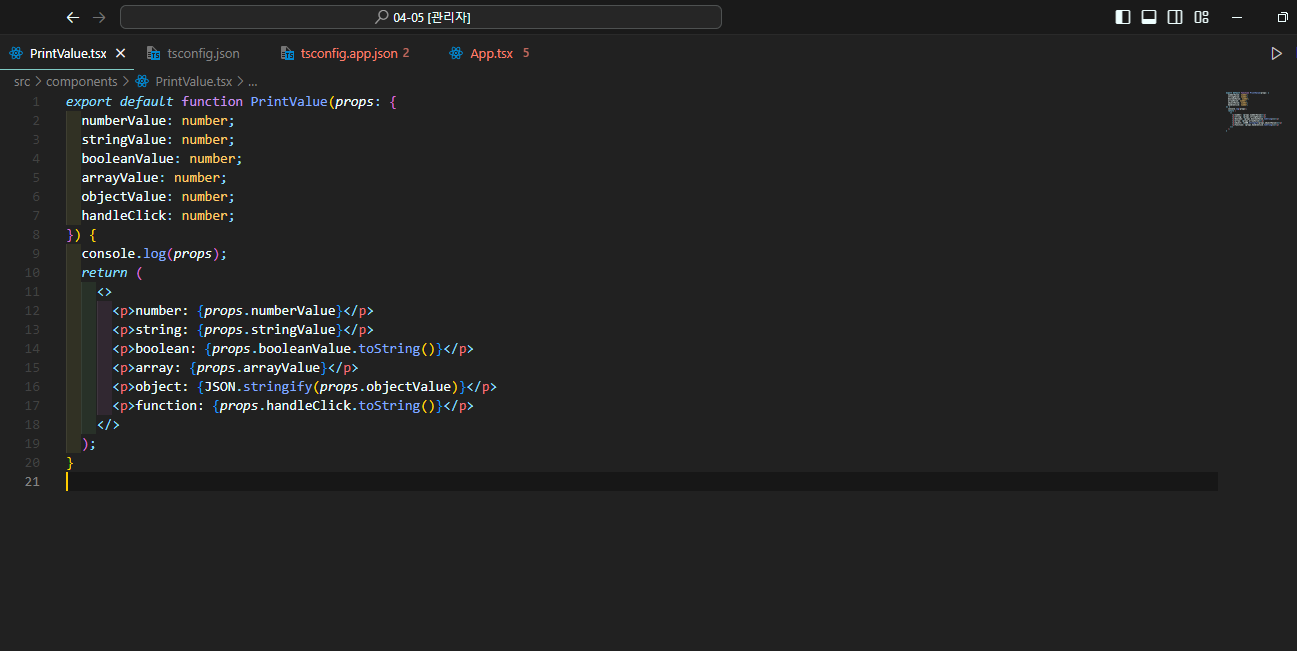The width and height of the screenshot is (1297, 651).
Task: Click line number 12 in the gutter
Action: pos(34,310)
